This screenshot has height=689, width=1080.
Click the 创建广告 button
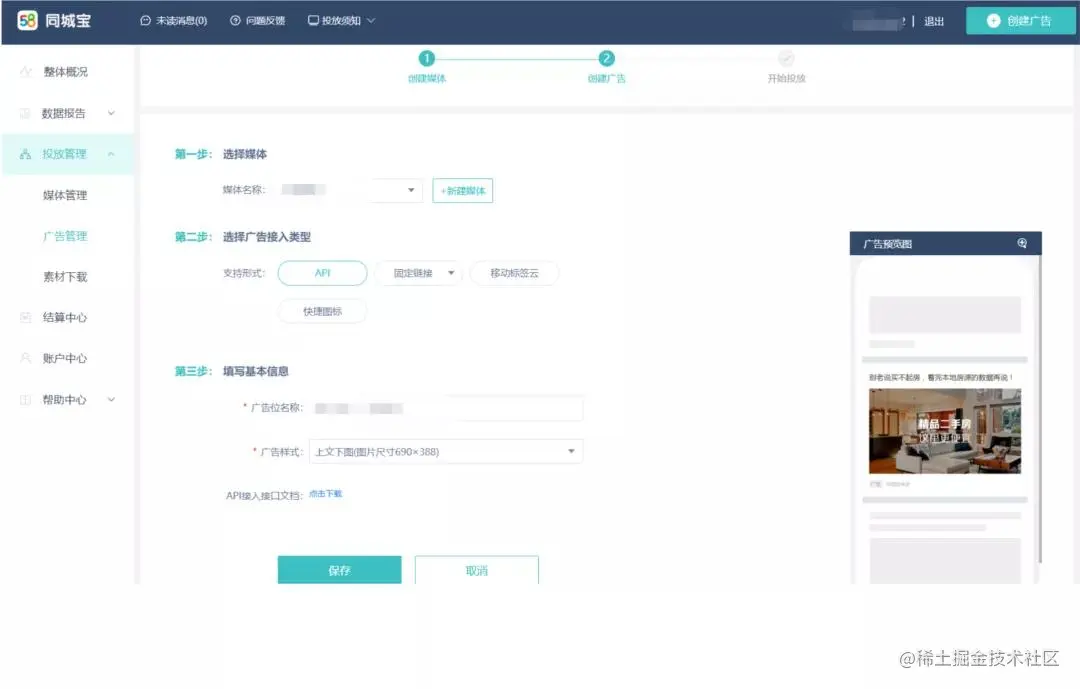[1020, 21]
